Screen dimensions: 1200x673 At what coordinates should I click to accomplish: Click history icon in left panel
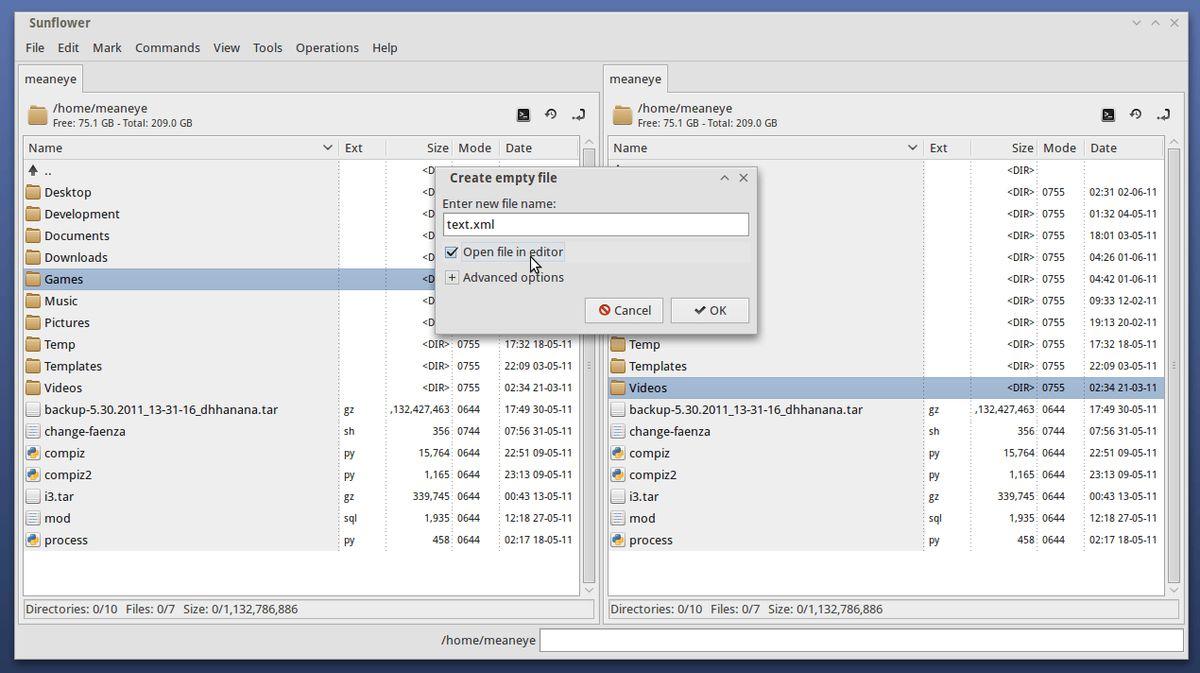coord(550,115)
